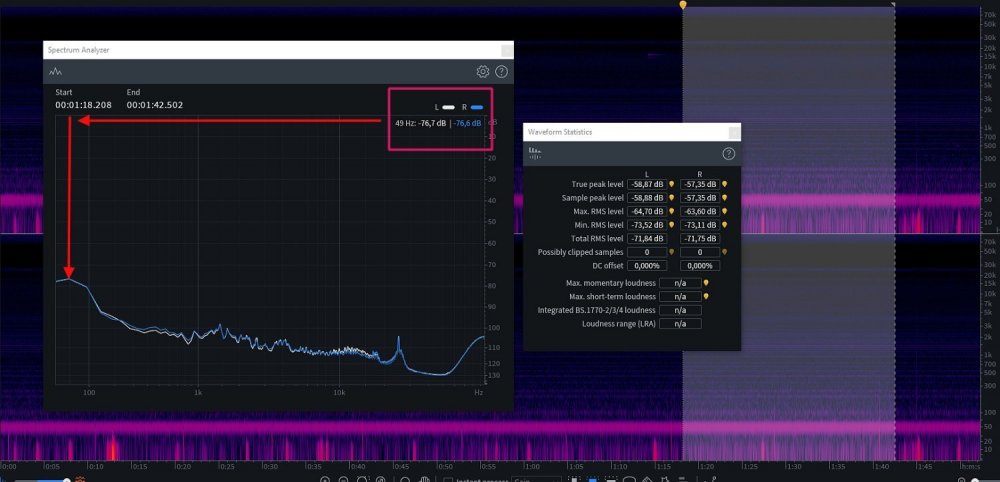Click the spectrum waveform icon in Spectrum Analyzer
The width and height of the screenshot is (1000, 482).
[x=56, y=72]
